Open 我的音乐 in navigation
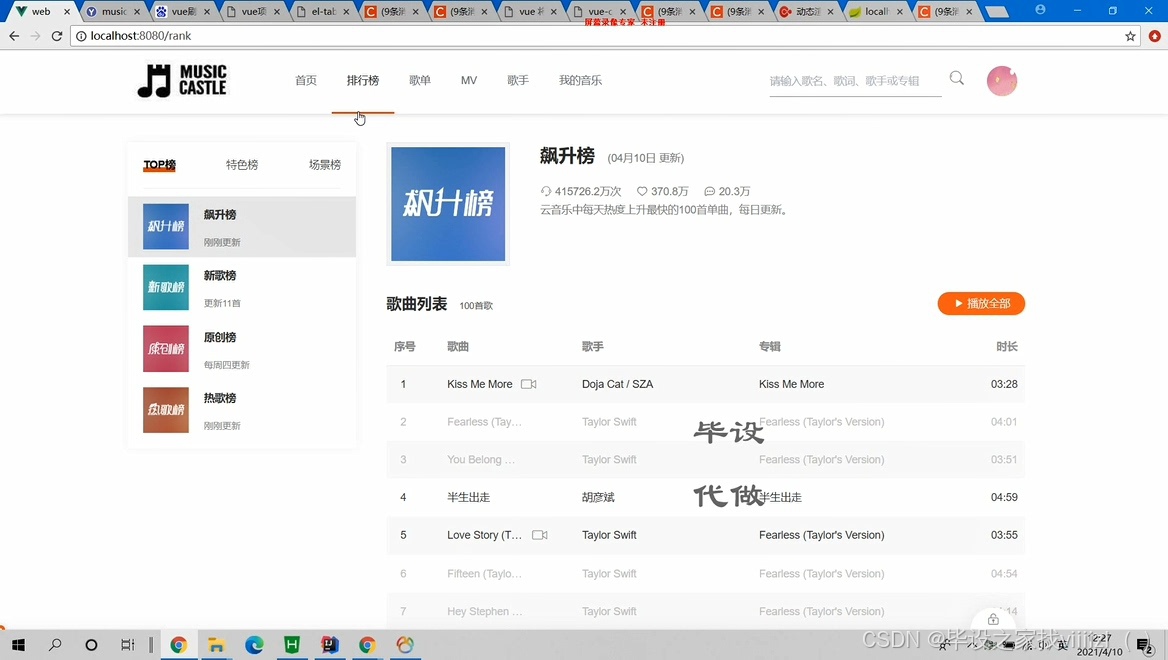 [580, 80]
